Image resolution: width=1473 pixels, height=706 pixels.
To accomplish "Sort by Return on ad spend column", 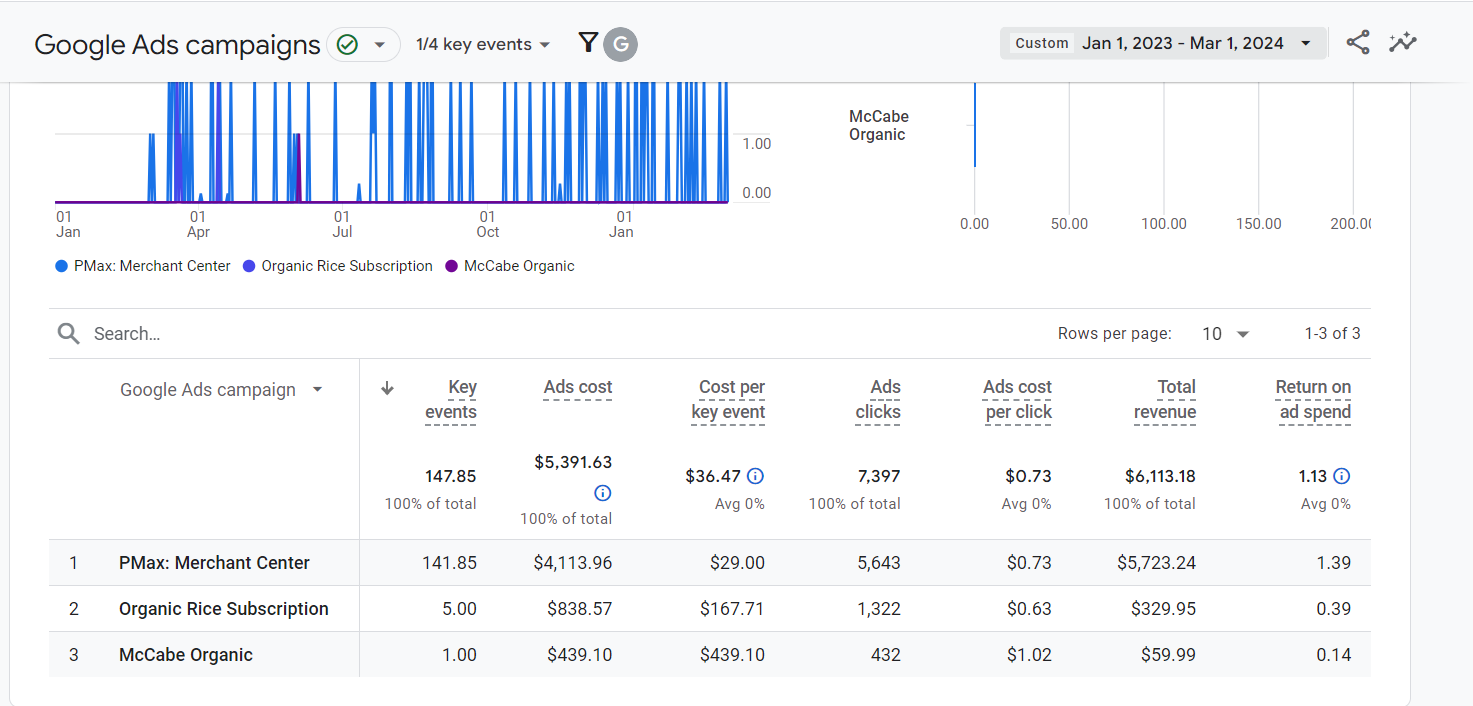I will pos(1313,400).
